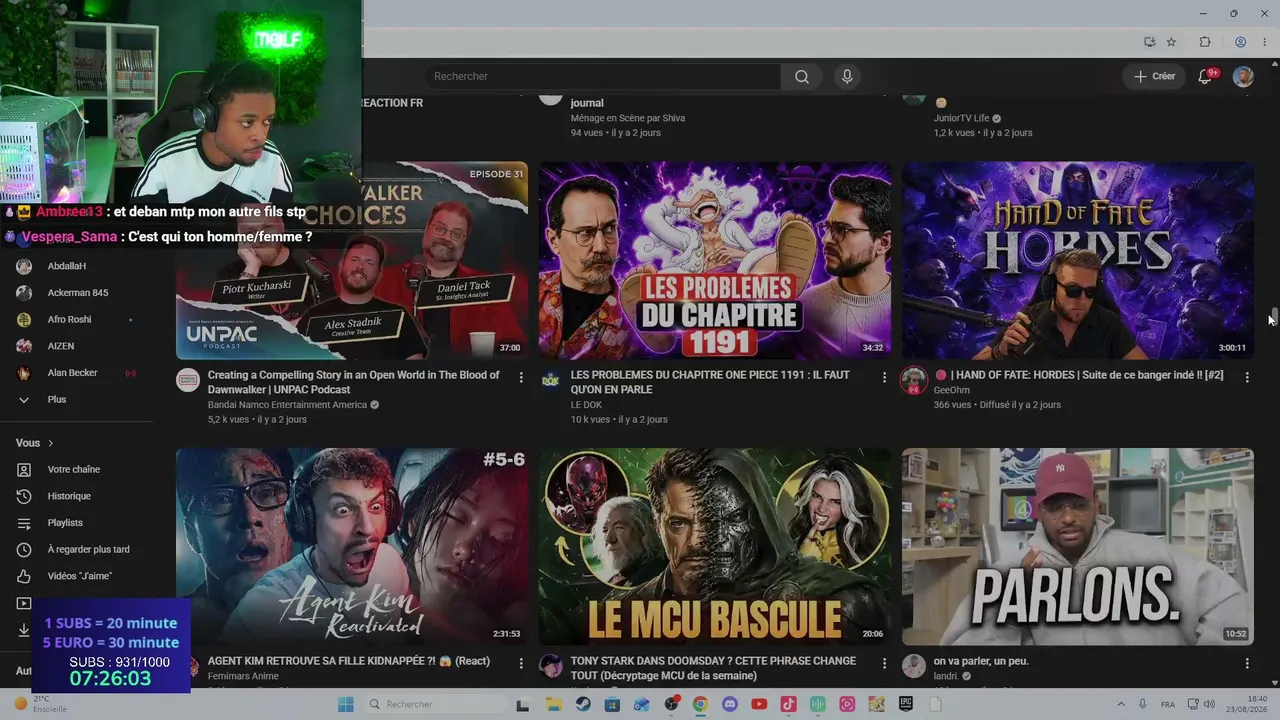Open options for Tony Stark Doomsday video
This screenshot has width=1280, height=720.
point(884,663)
